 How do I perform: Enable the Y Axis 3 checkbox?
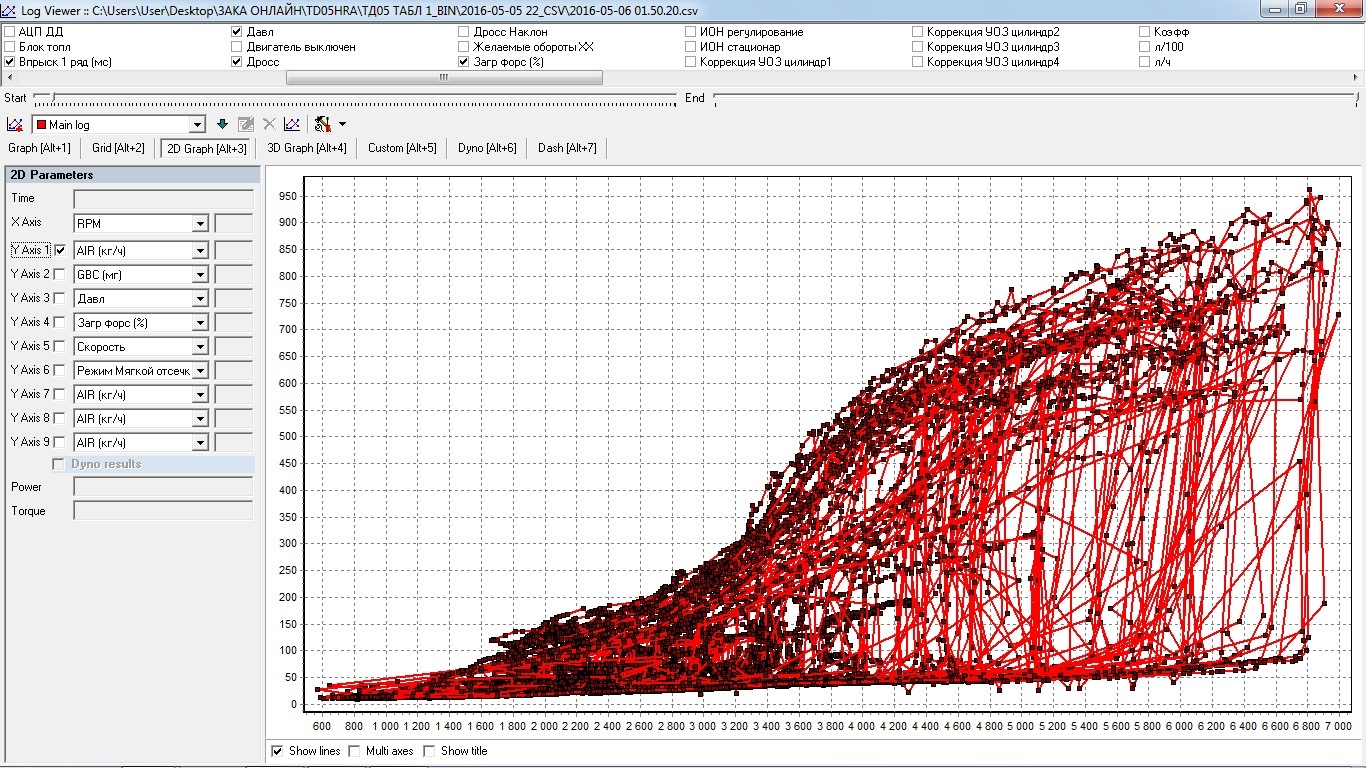point(60,298)
